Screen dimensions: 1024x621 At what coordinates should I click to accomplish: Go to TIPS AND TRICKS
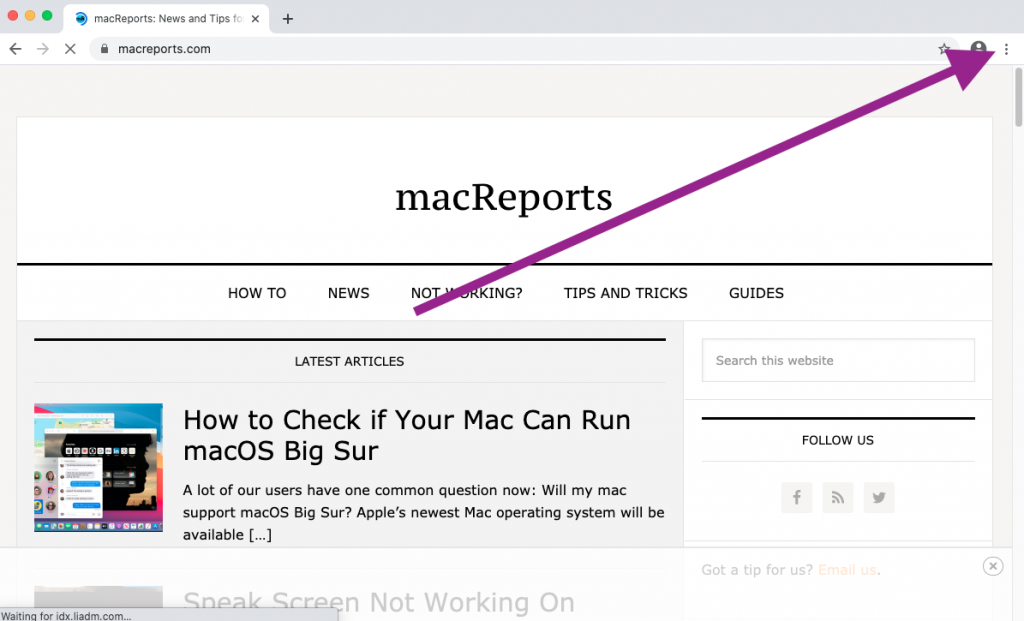pos(626,293)
